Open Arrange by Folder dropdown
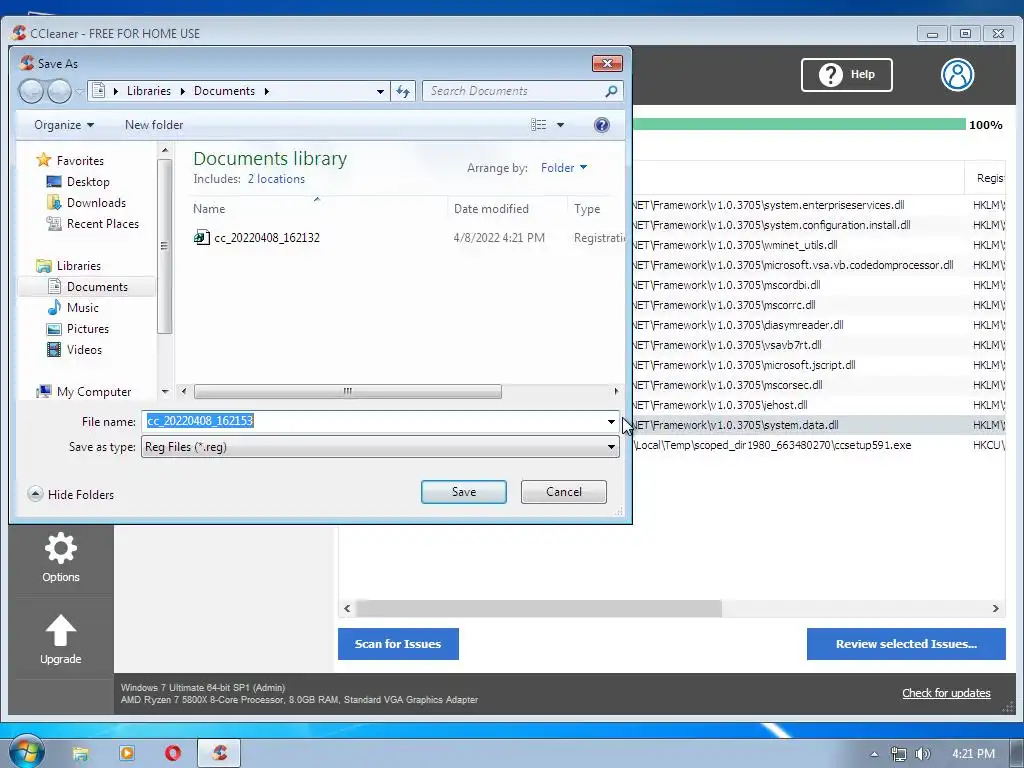Viewport: 1024px width, 768px height. point(564,168)
